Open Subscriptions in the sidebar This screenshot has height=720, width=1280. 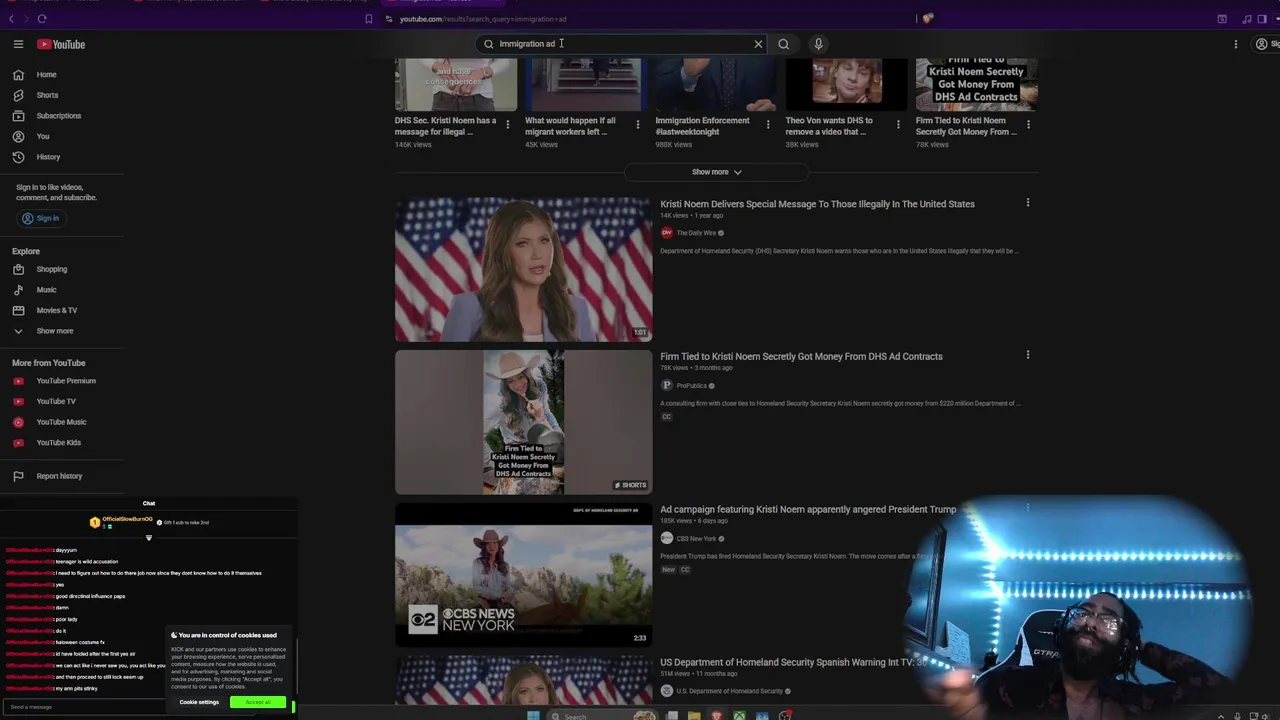pos(58,116)
